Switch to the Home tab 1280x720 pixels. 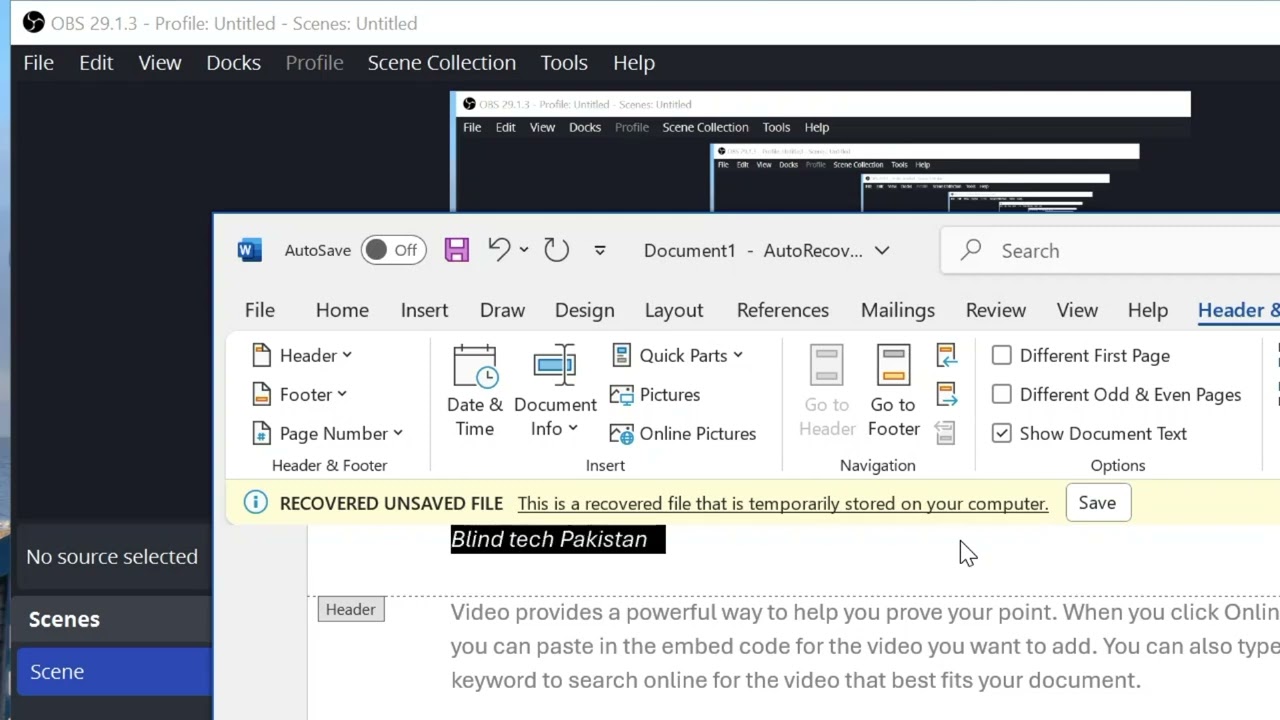click(x=342, y=310)
